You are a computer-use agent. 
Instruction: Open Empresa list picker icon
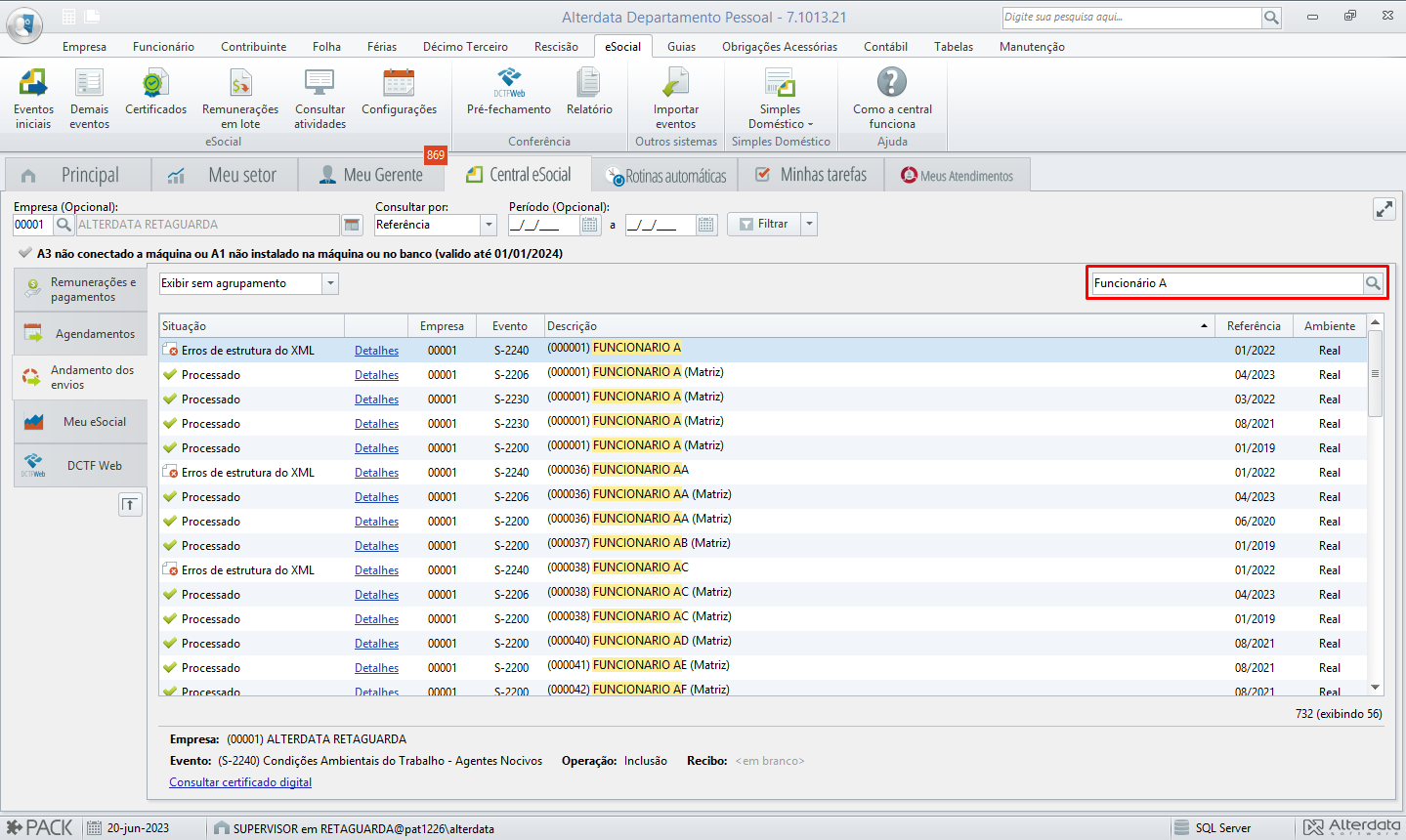pyautogui.click(x=353, y=225)
